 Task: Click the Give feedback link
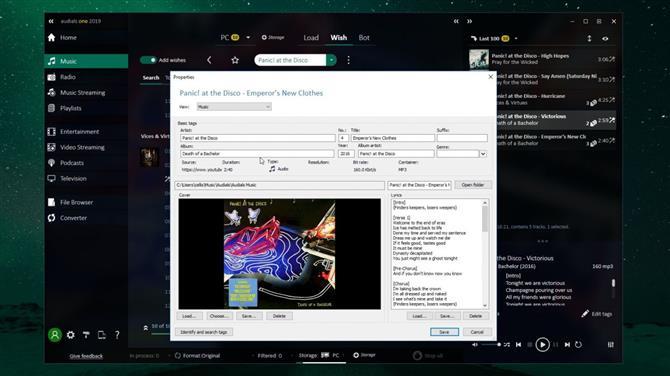pyautogui.click(x=86, y=356)
